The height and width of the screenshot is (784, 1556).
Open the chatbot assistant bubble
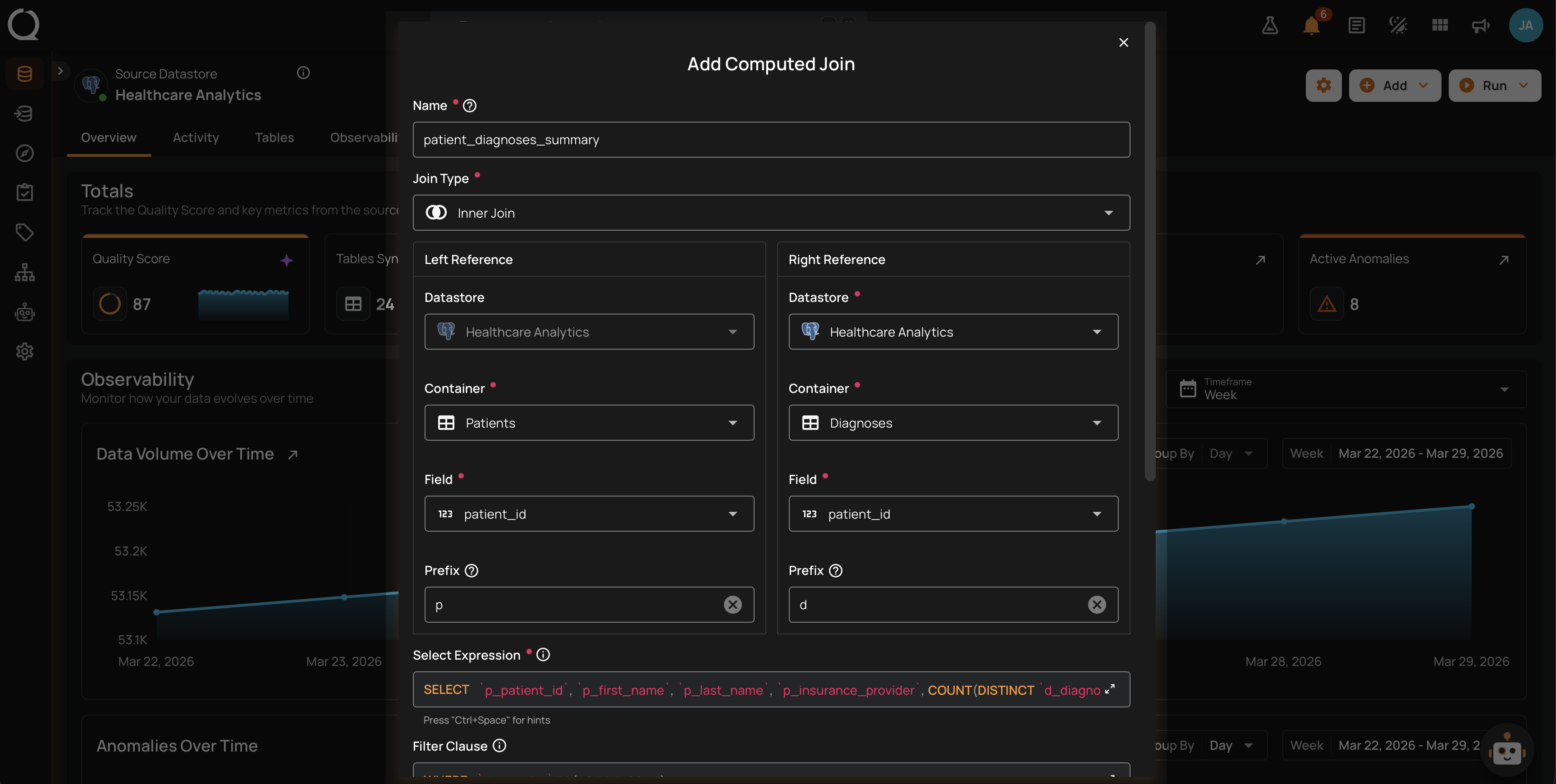click(x=1506, y=750)
